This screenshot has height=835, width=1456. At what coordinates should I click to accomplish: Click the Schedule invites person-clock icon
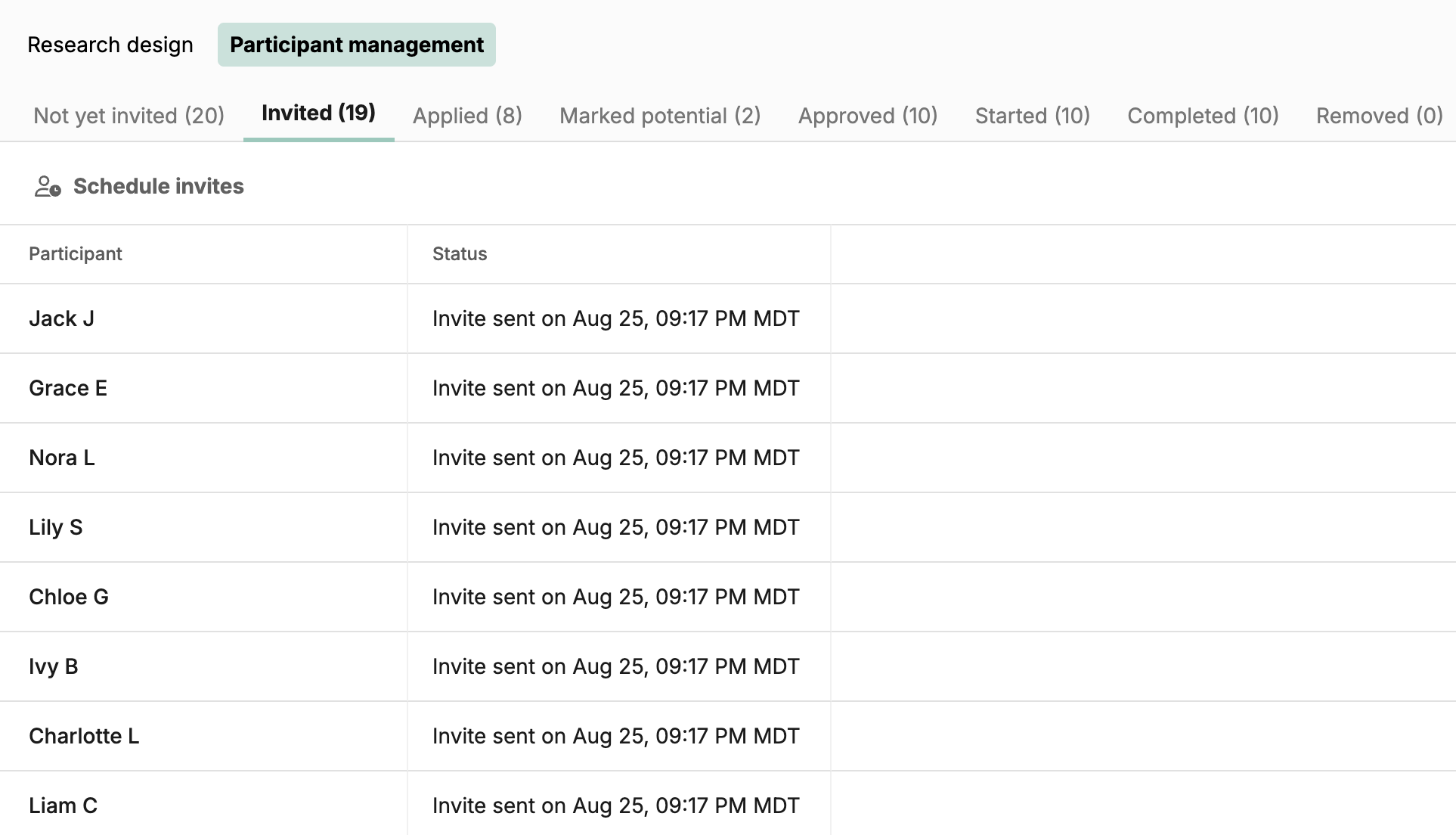tap(48, 187)
